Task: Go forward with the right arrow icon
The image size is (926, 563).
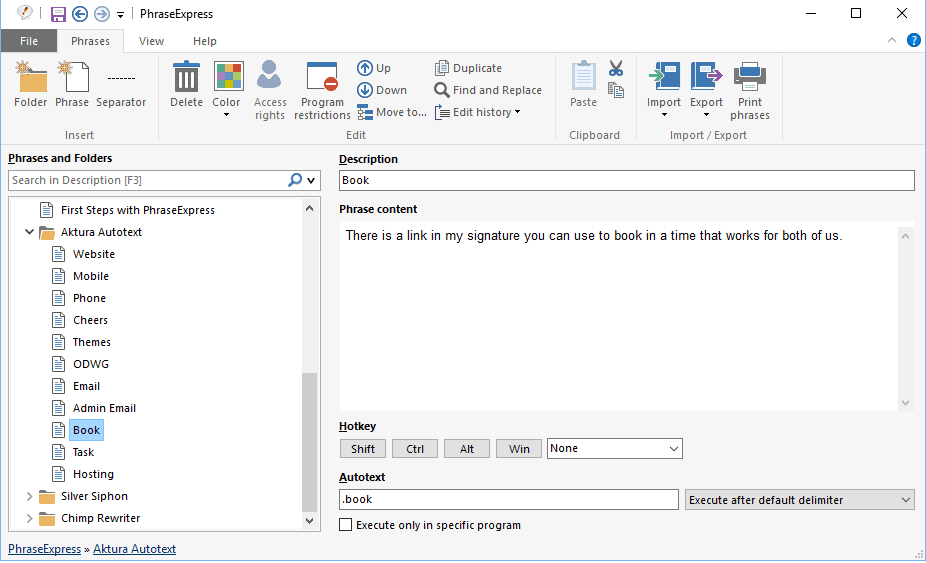Action: [x=102, y=14]
